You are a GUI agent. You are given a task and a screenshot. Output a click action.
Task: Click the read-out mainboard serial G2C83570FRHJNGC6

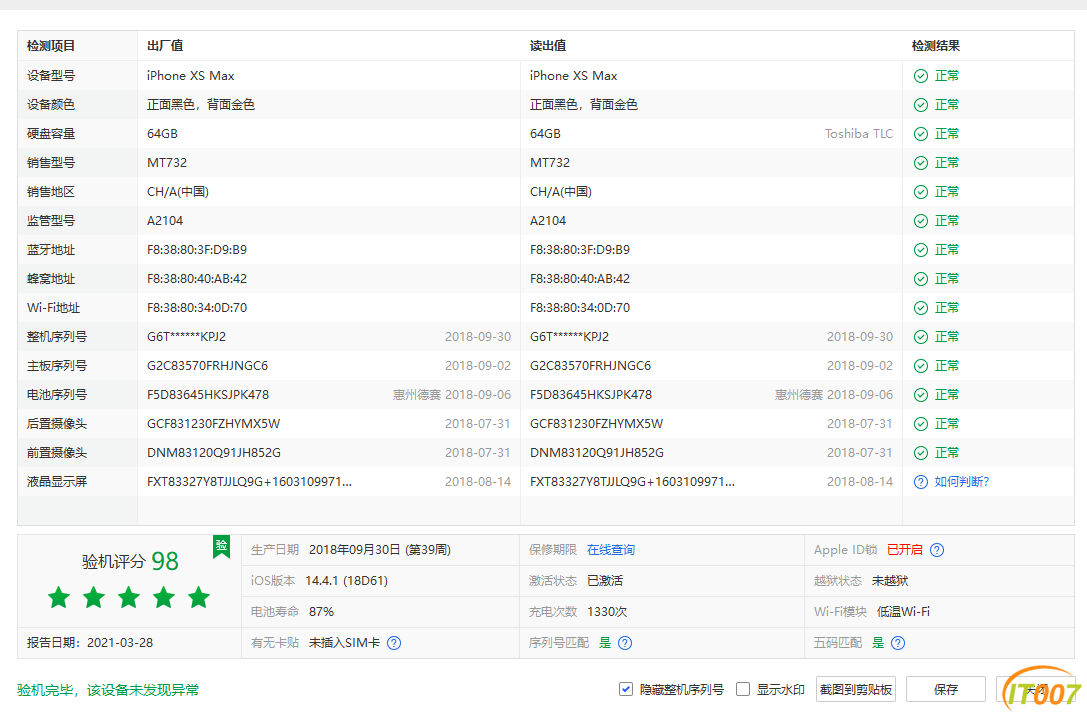pyautogui.click(x=591, y=366)
